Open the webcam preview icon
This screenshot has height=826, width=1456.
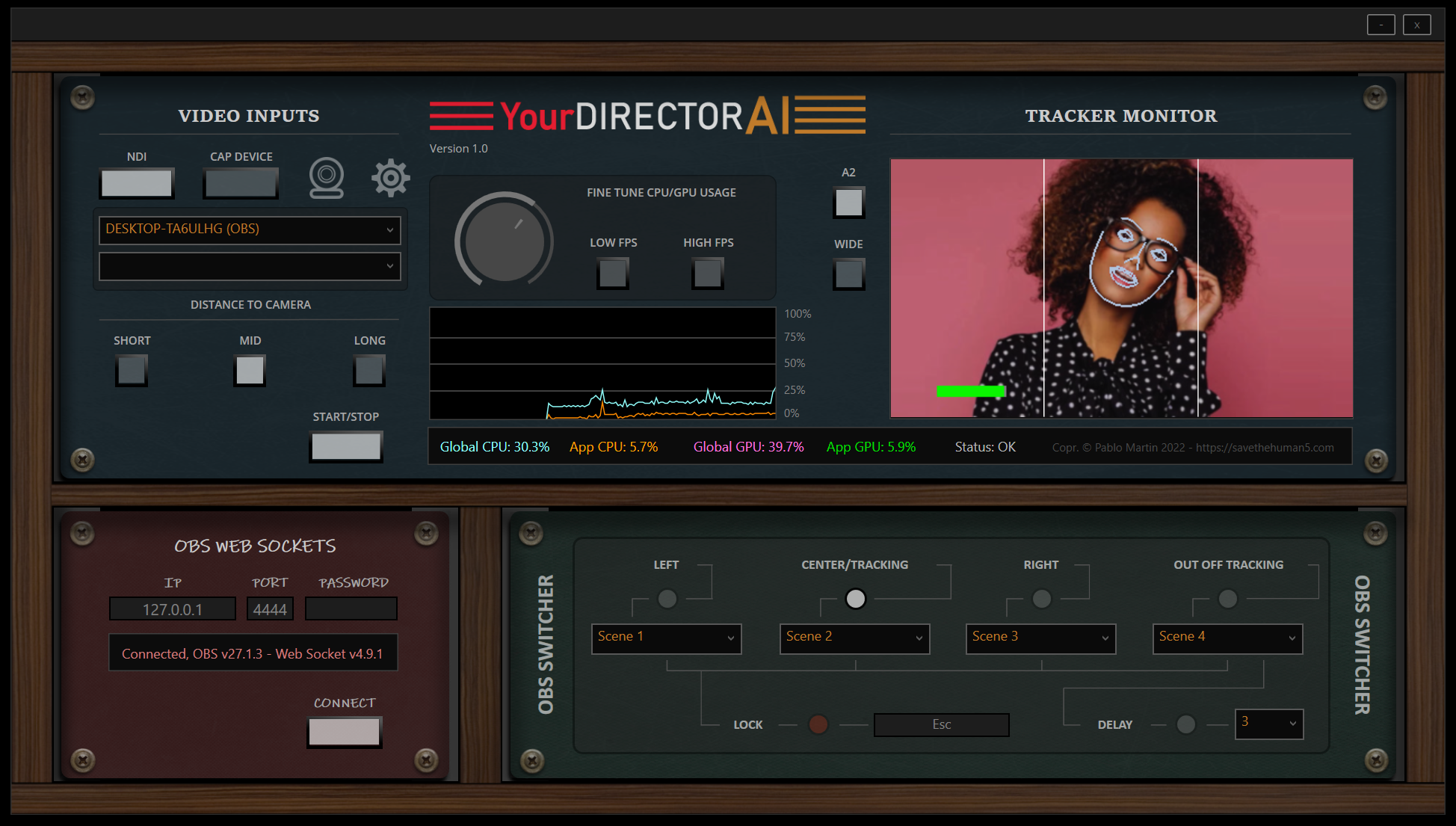[x=327, y=178]
